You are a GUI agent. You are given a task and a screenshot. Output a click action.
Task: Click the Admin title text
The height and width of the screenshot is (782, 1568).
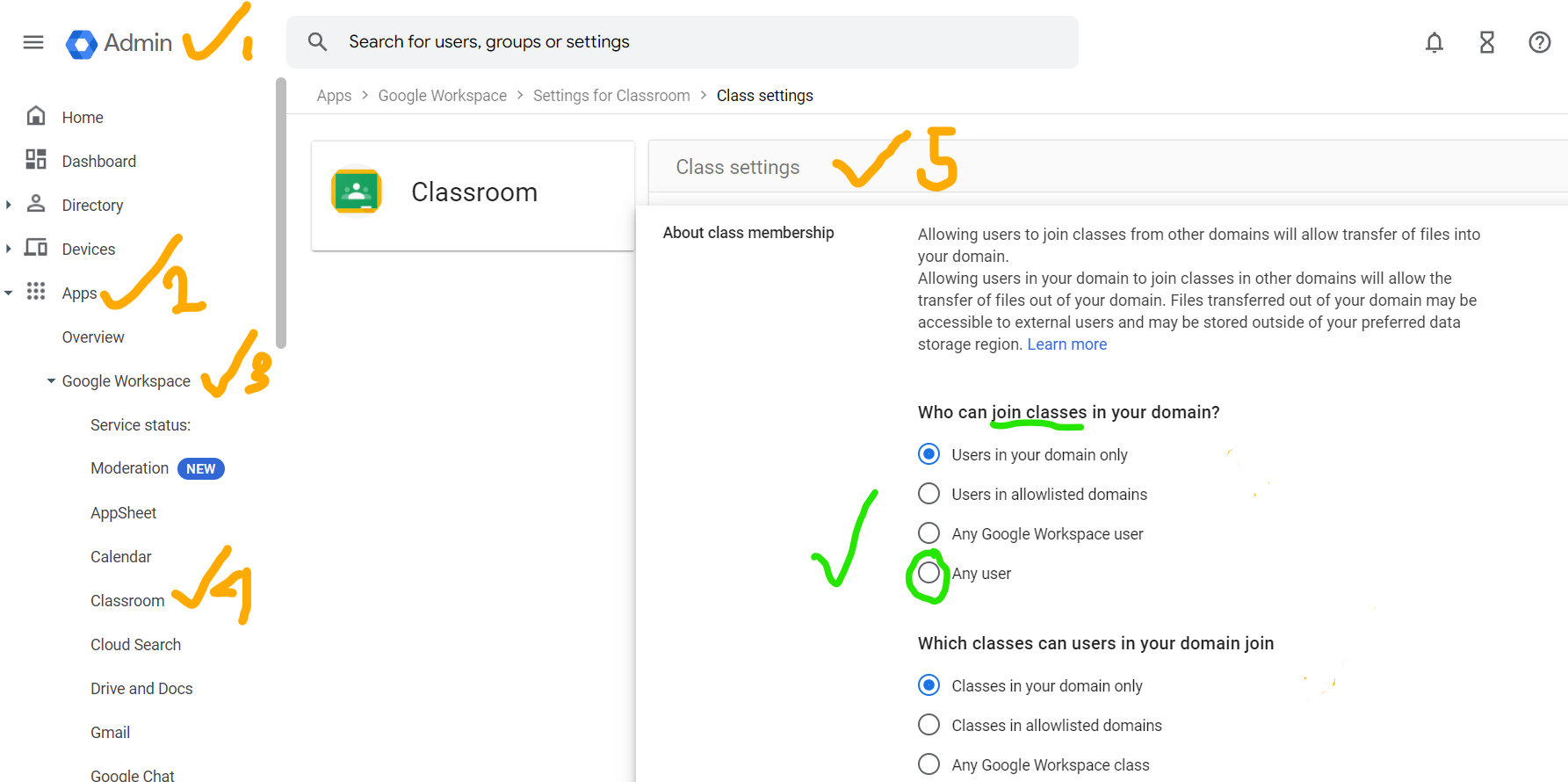(138, 43)
